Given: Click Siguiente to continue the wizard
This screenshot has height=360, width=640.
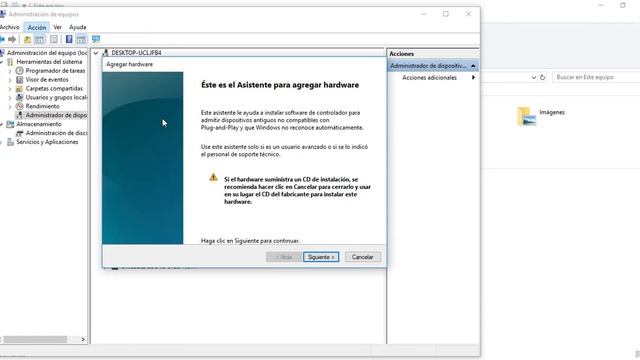Looking at the screenshot, I should pyautogui.click(x=321, y=257).
